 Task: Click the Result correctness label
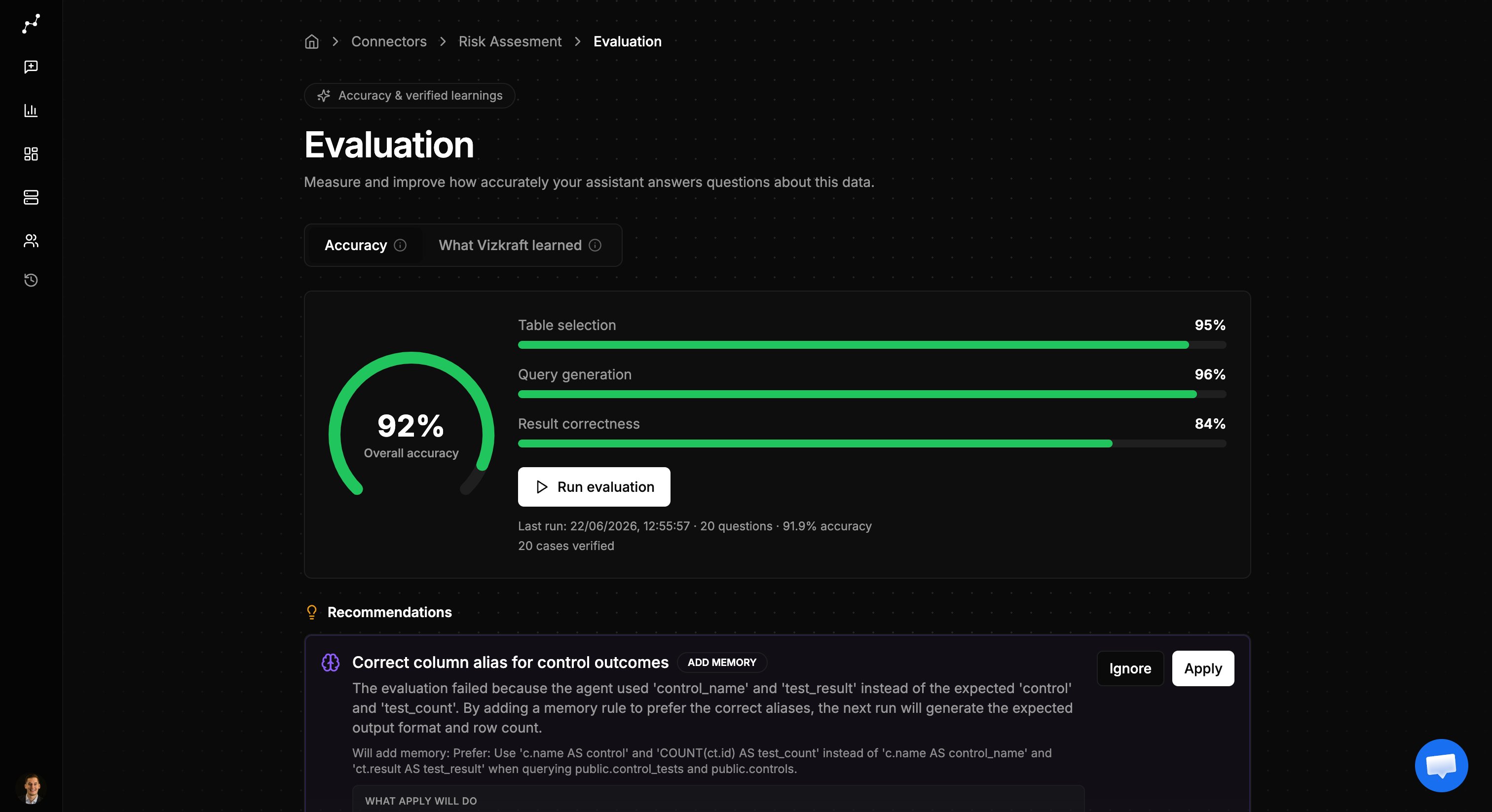coord(579,423)
